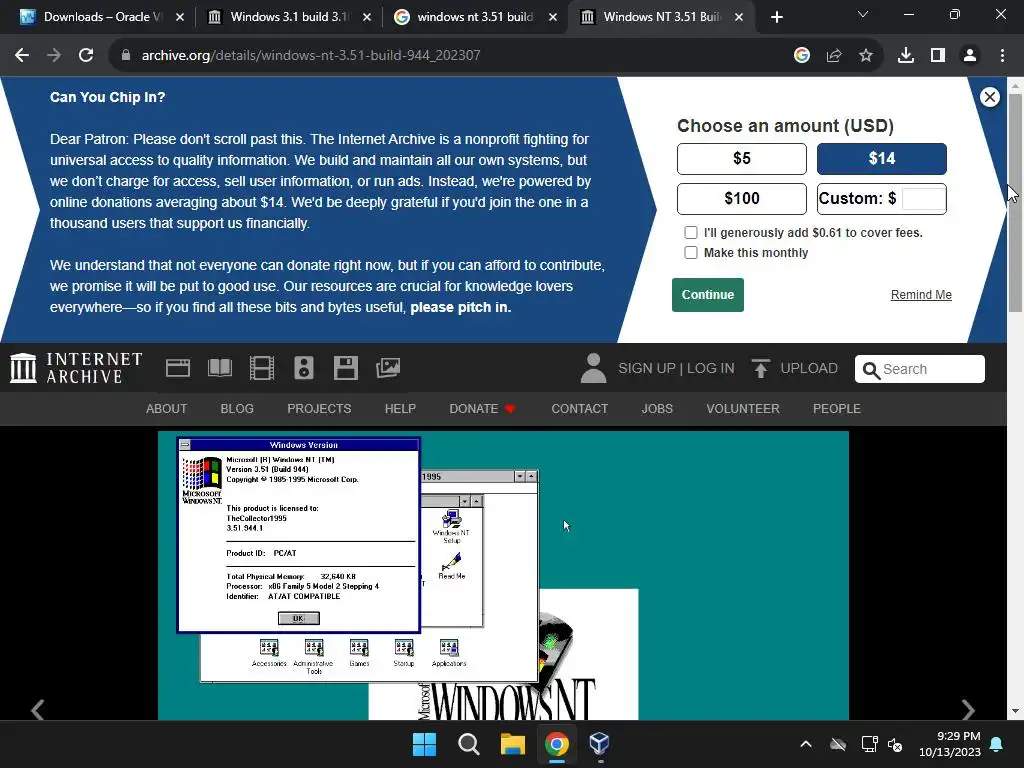Image resolution: width=1024 pixels, height=768 pixels.
Task: Click the LOG IN link
Action: pos(711,368)
